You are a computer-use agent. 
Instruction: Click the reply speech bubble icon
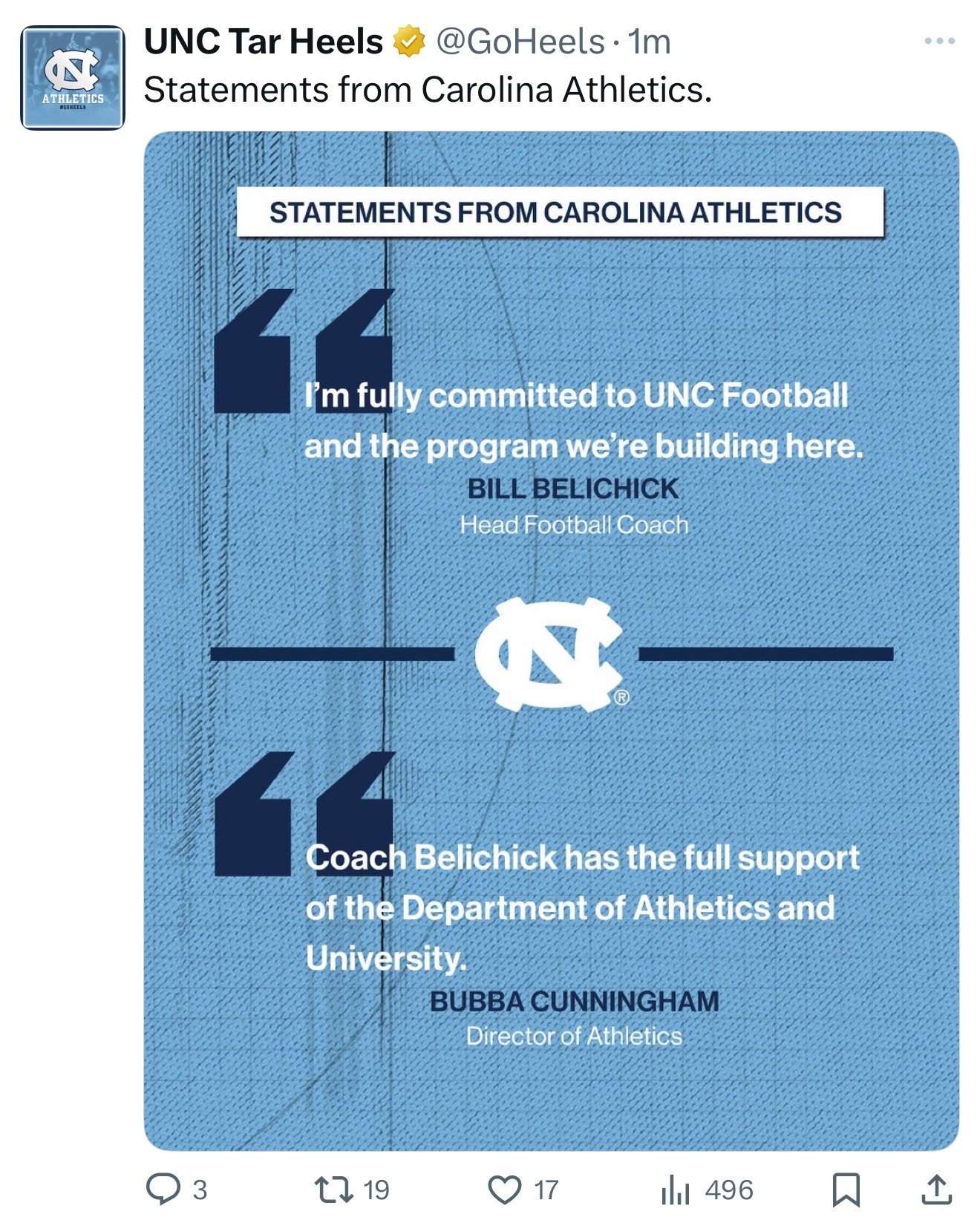163,1188
